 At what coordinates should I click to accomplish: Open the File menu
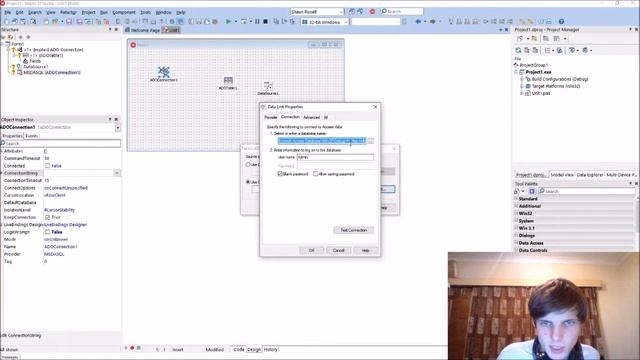click(x=8, y=12)
